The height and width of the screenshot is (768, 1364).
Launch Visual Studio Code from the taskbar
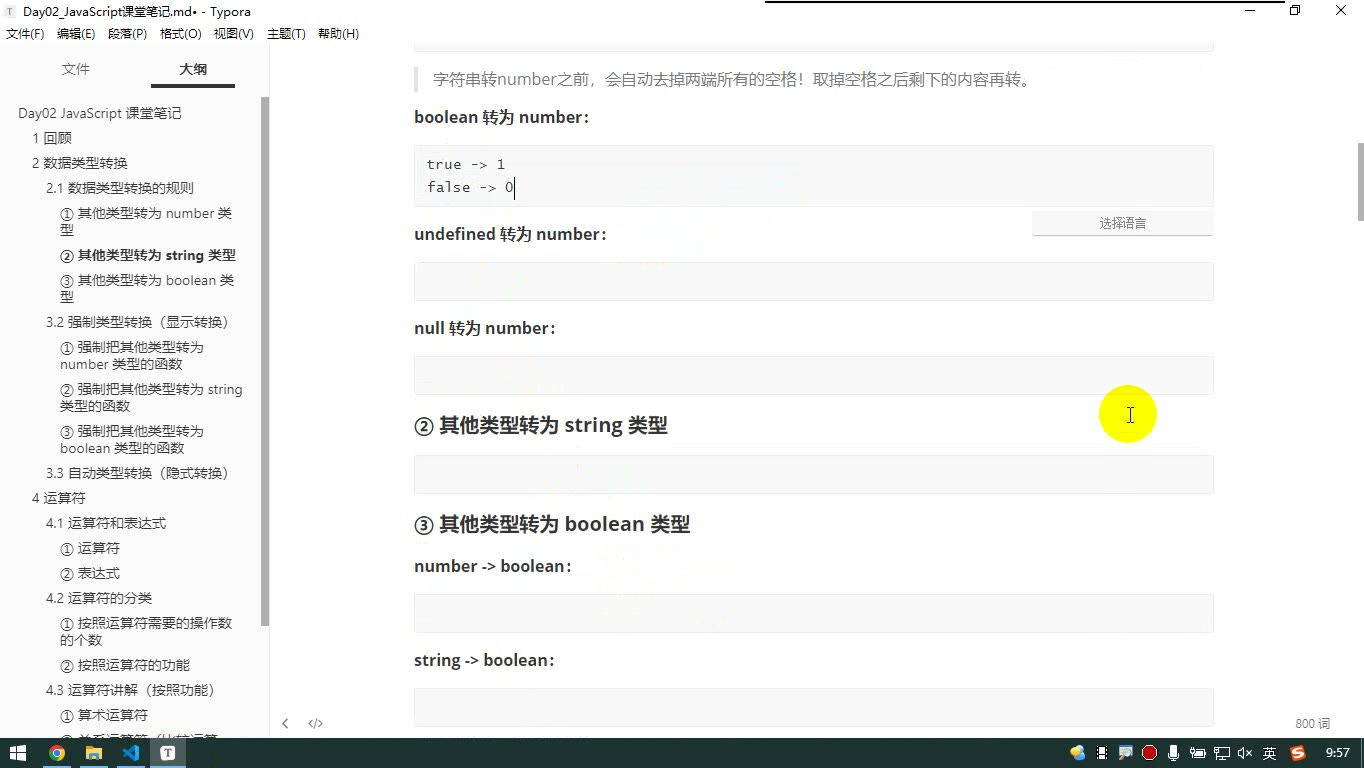click(x=131, y=753)
